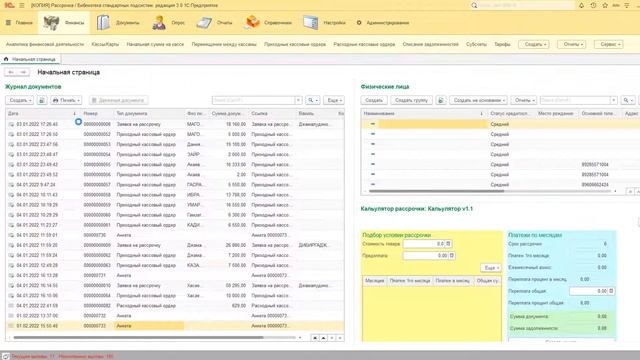Click the 1C logo in title bar
The image size is (640, 360).
click(9, 5)
